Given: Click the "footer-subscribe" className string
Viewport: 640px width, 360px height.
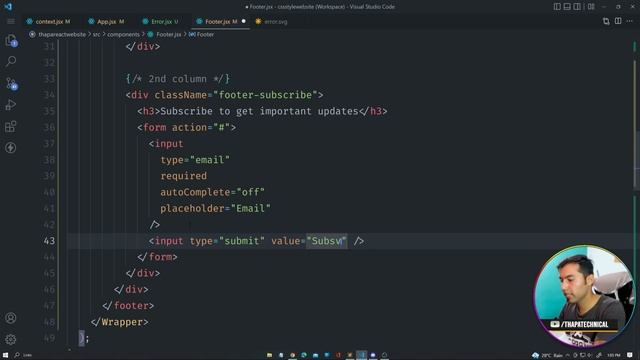Looking at the screenshot, I should pyautogui.click(x=265, y=95).
